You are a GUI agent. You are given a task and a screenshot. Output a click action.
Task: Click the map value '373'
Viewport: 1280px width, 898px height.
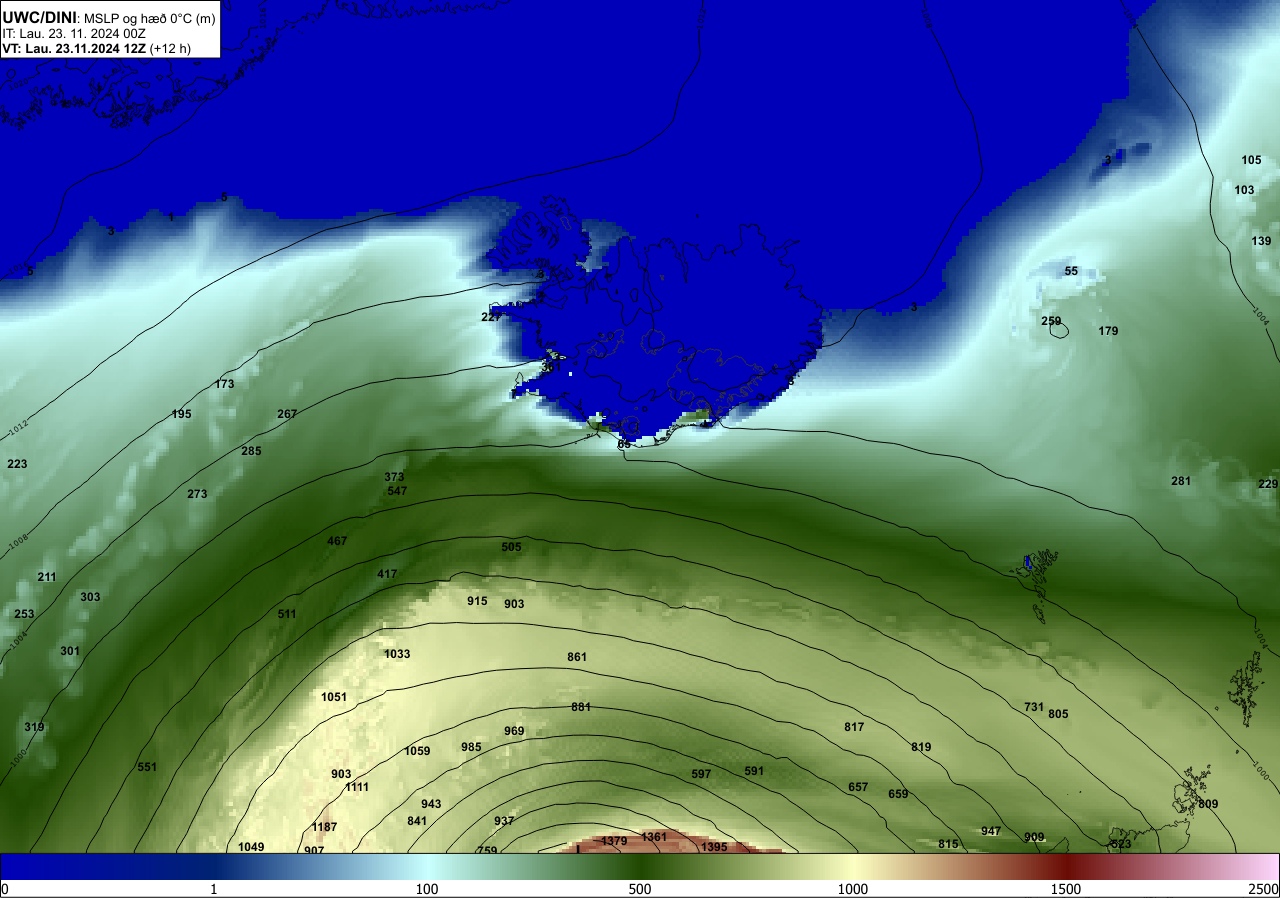[x=394, y=477]
